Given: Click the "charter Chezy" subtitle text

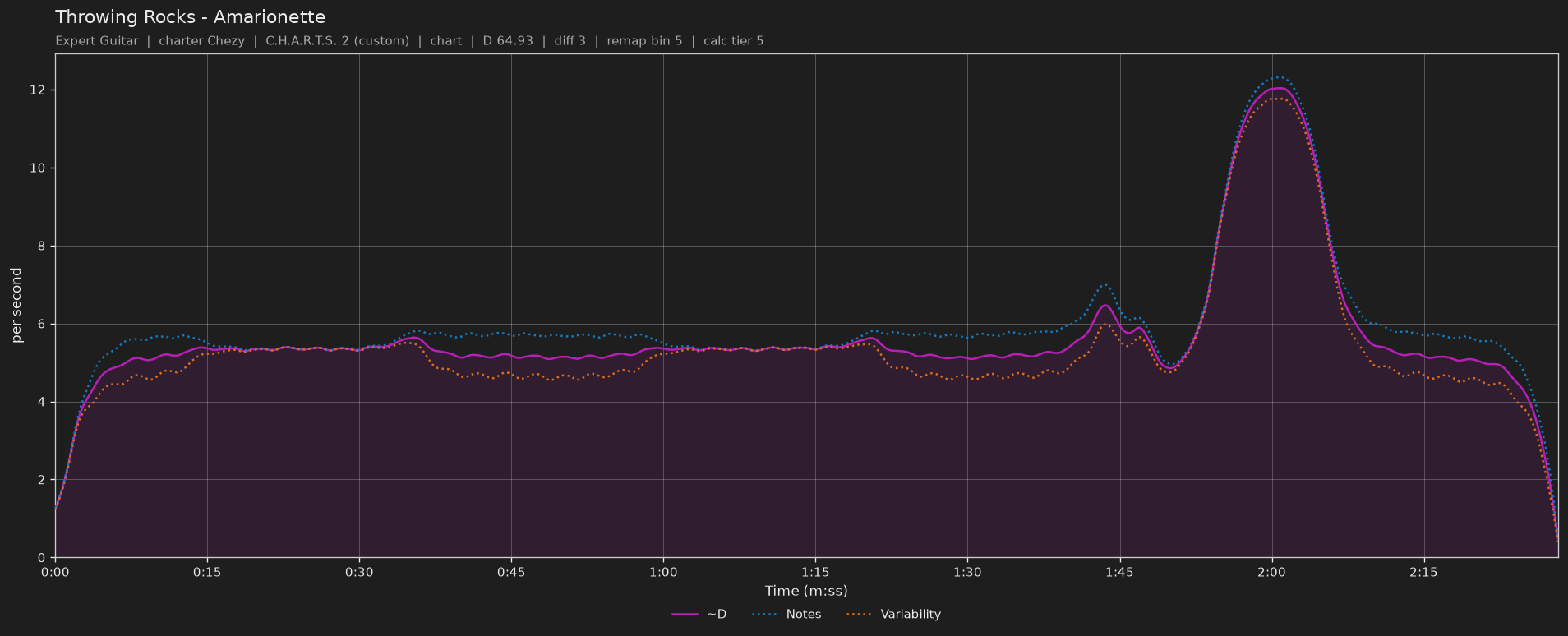Looking at the screenshot, I should [201, 40].
